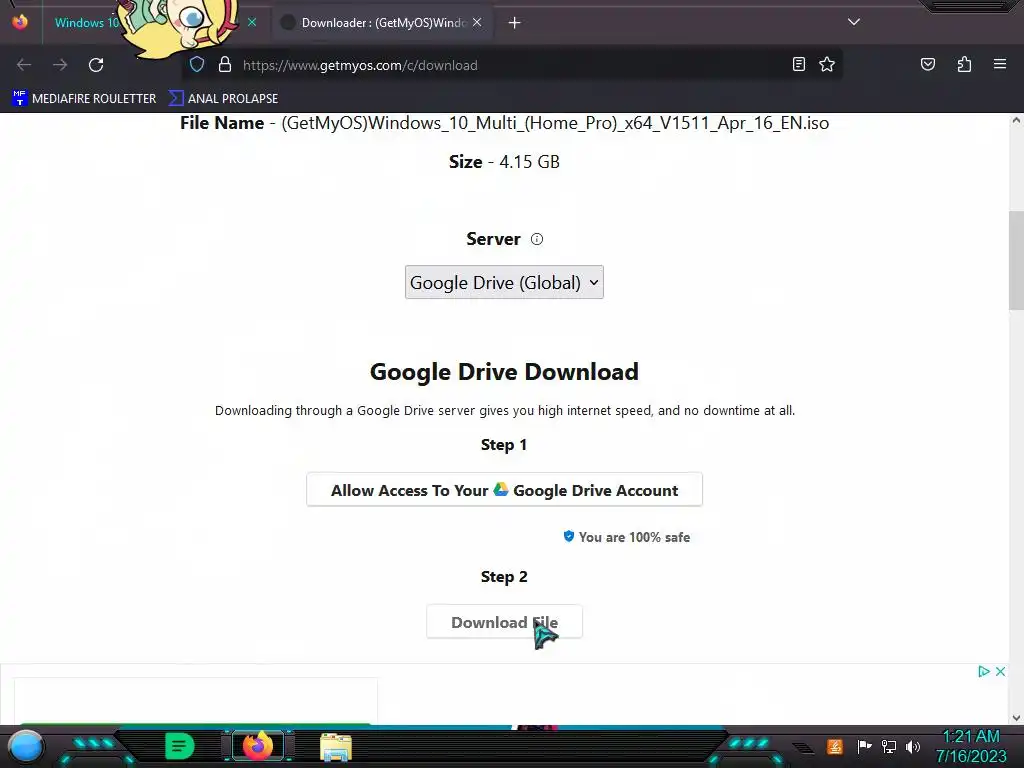
Task: Switch to the Windows 10 tab
Action: click(88, 23)
